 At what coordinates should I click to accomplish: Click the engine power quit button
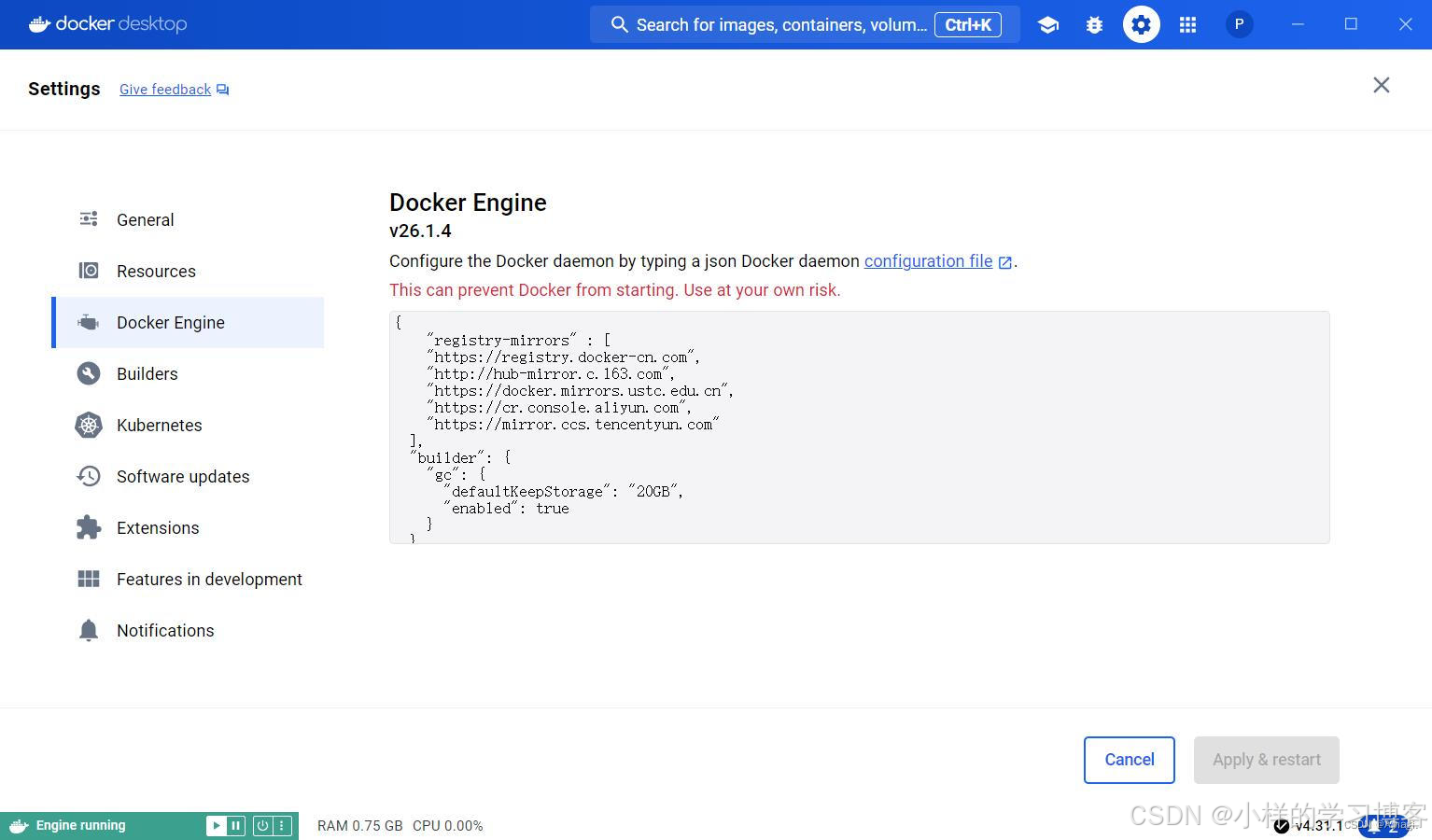pos(262,825)
